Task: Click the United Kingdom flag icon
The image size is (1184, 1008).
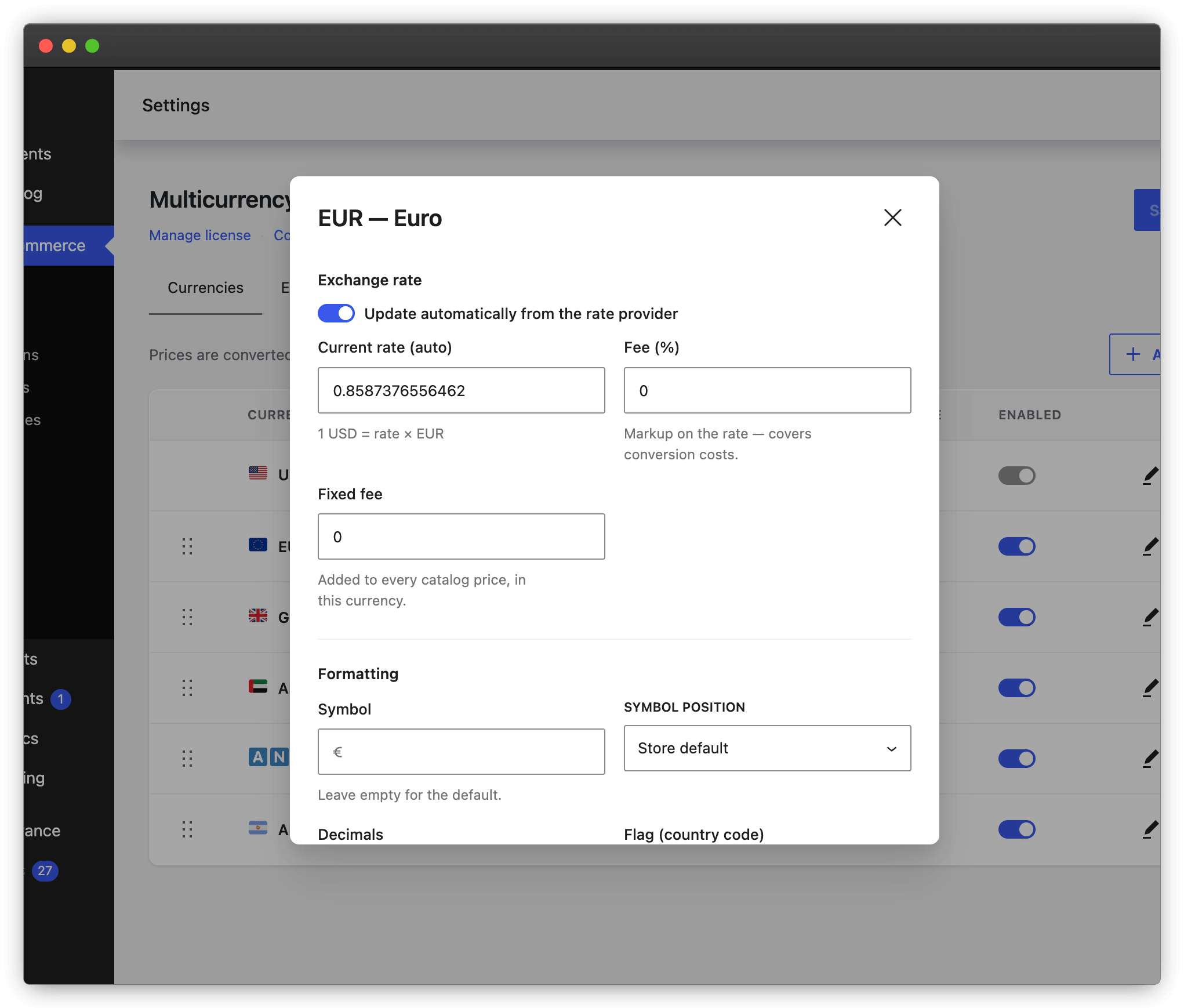Action: [x=258, y=615]
